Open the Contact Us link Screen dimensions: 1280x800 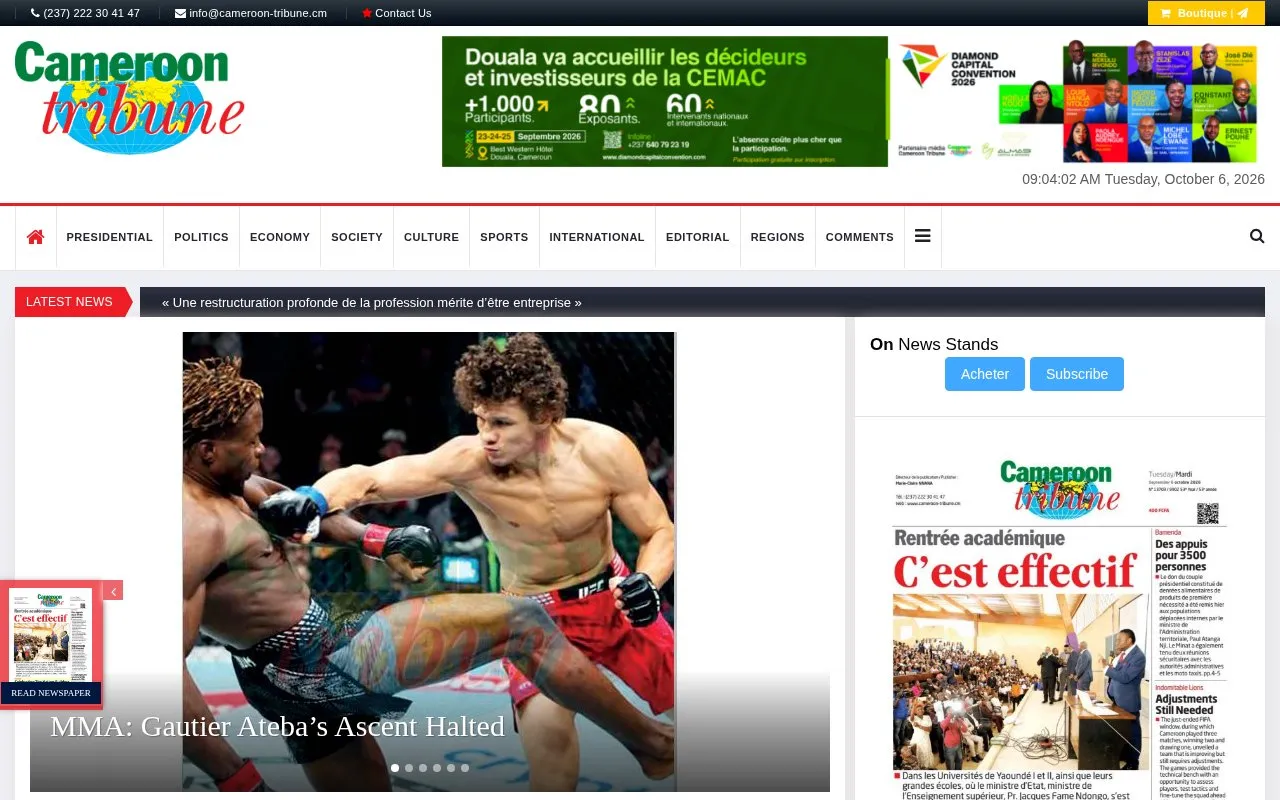(x=397, y=13)
